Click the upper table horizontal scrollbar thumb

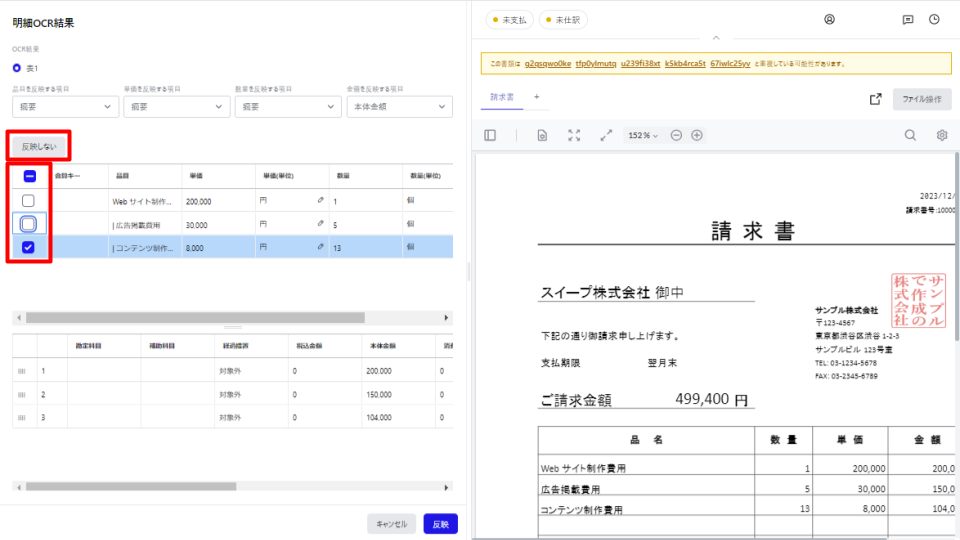tap(195, 318)
